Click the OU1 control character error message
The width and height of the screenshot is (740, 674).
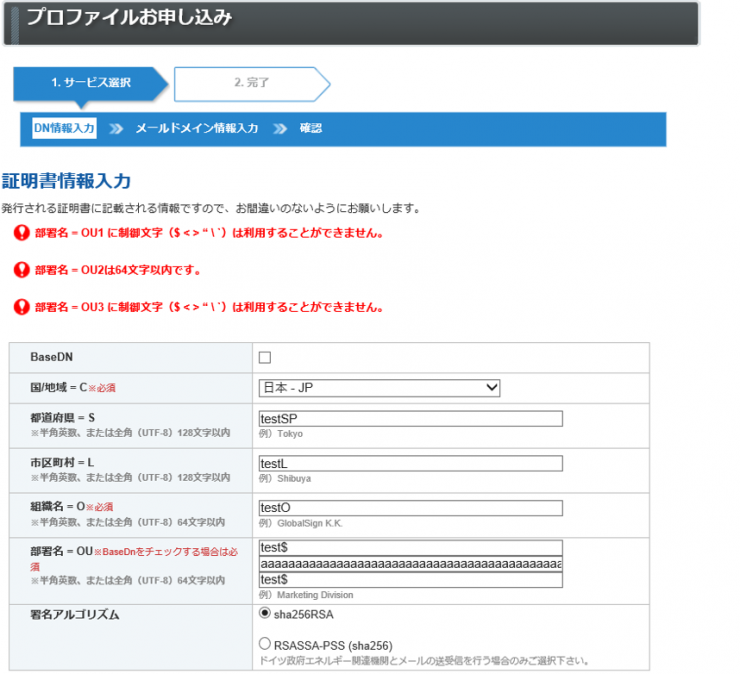pos(209,233)
